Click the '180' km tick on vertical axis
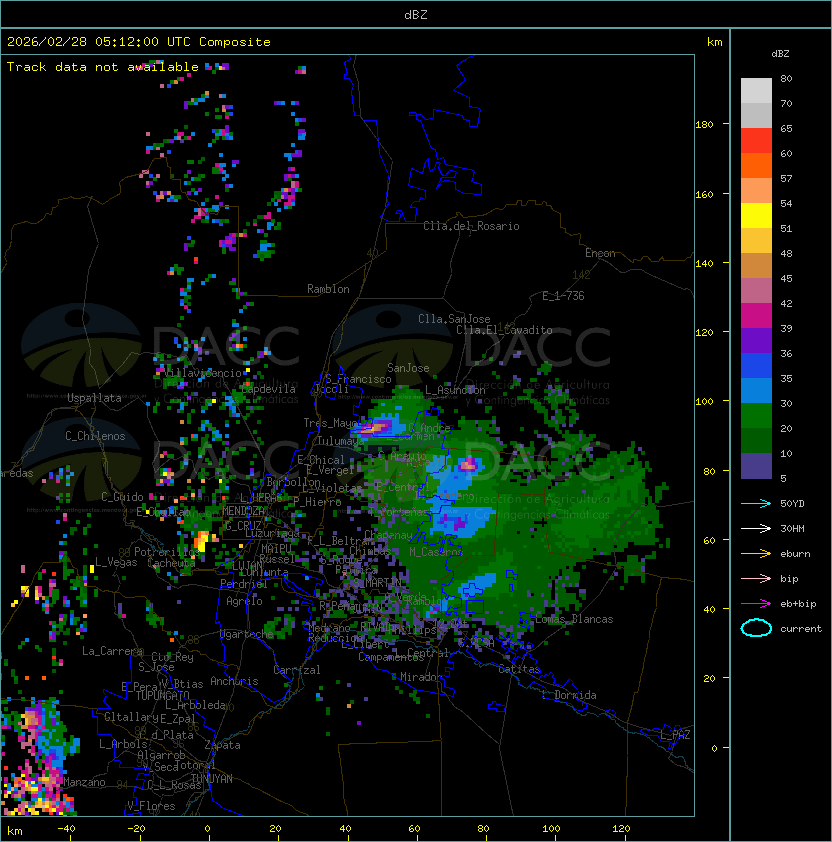Image resolution: width=832 pixels, height=842 pixels. [704, 125]
